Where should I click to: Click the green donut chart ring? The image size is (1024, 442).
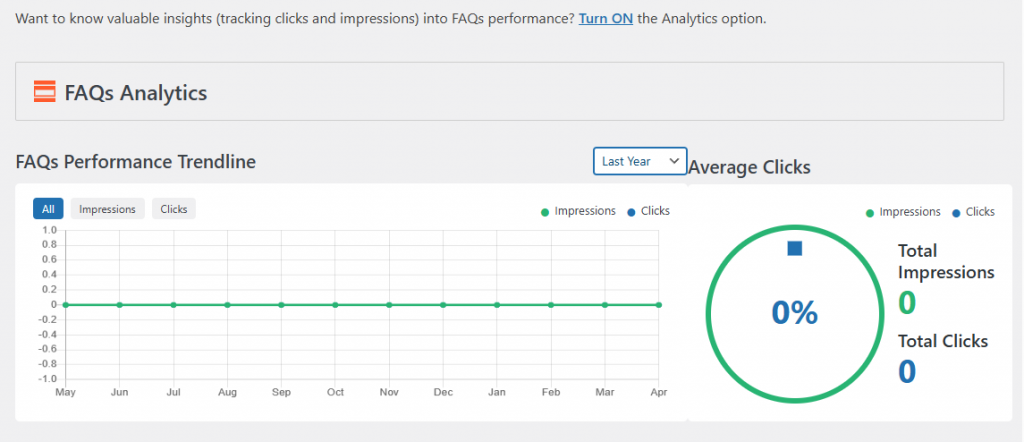click(x=708, y=312)
